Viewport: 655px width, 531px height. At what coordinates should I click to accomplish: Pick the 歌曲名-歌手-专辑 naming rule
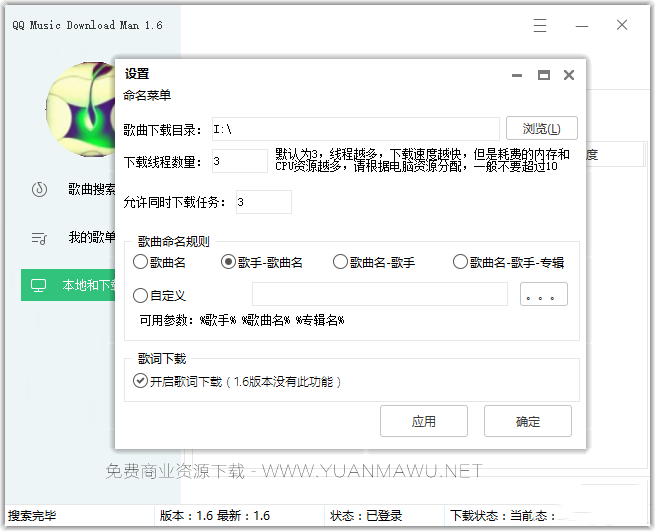point(460,262)
